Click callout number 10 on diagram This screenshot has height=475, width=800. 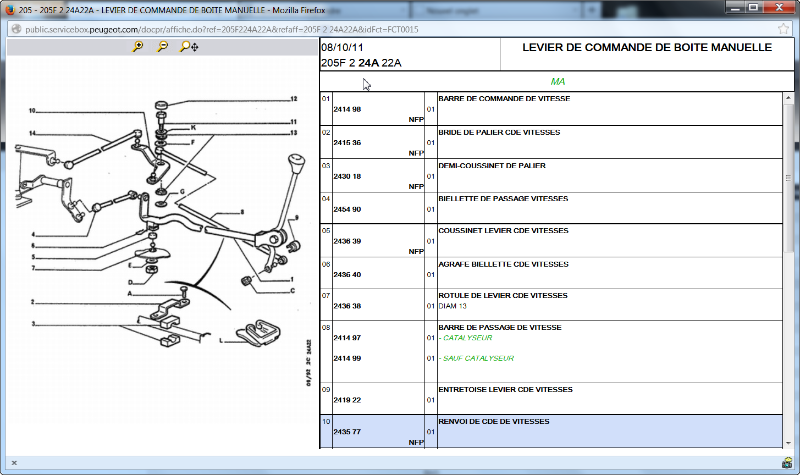pyautogui.click(x=32, y=111)
